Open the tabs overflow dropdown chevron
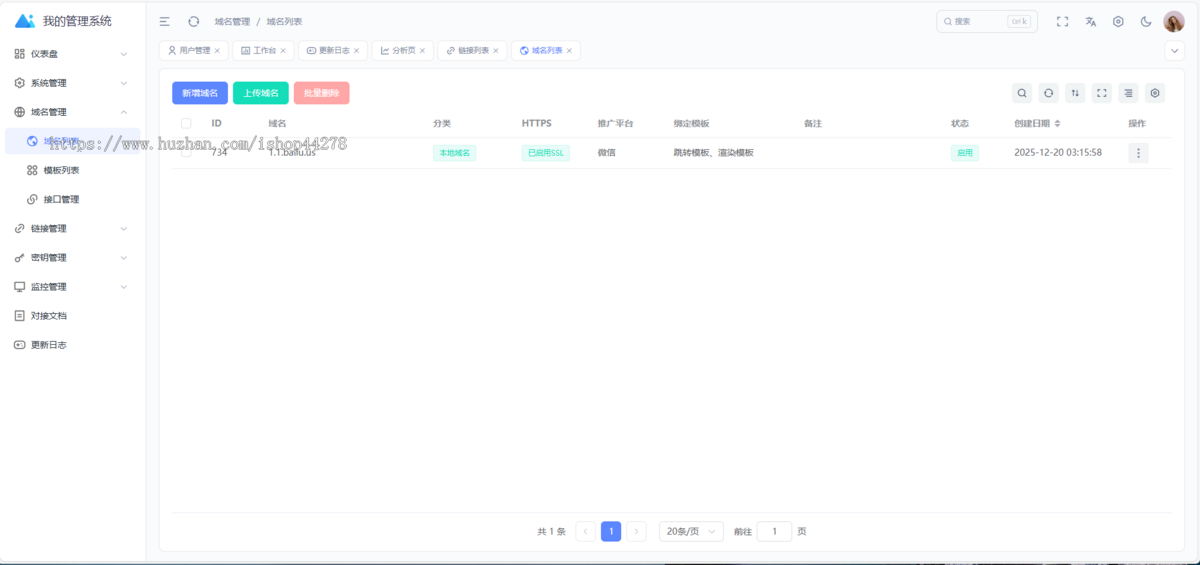 point(1174,50)
